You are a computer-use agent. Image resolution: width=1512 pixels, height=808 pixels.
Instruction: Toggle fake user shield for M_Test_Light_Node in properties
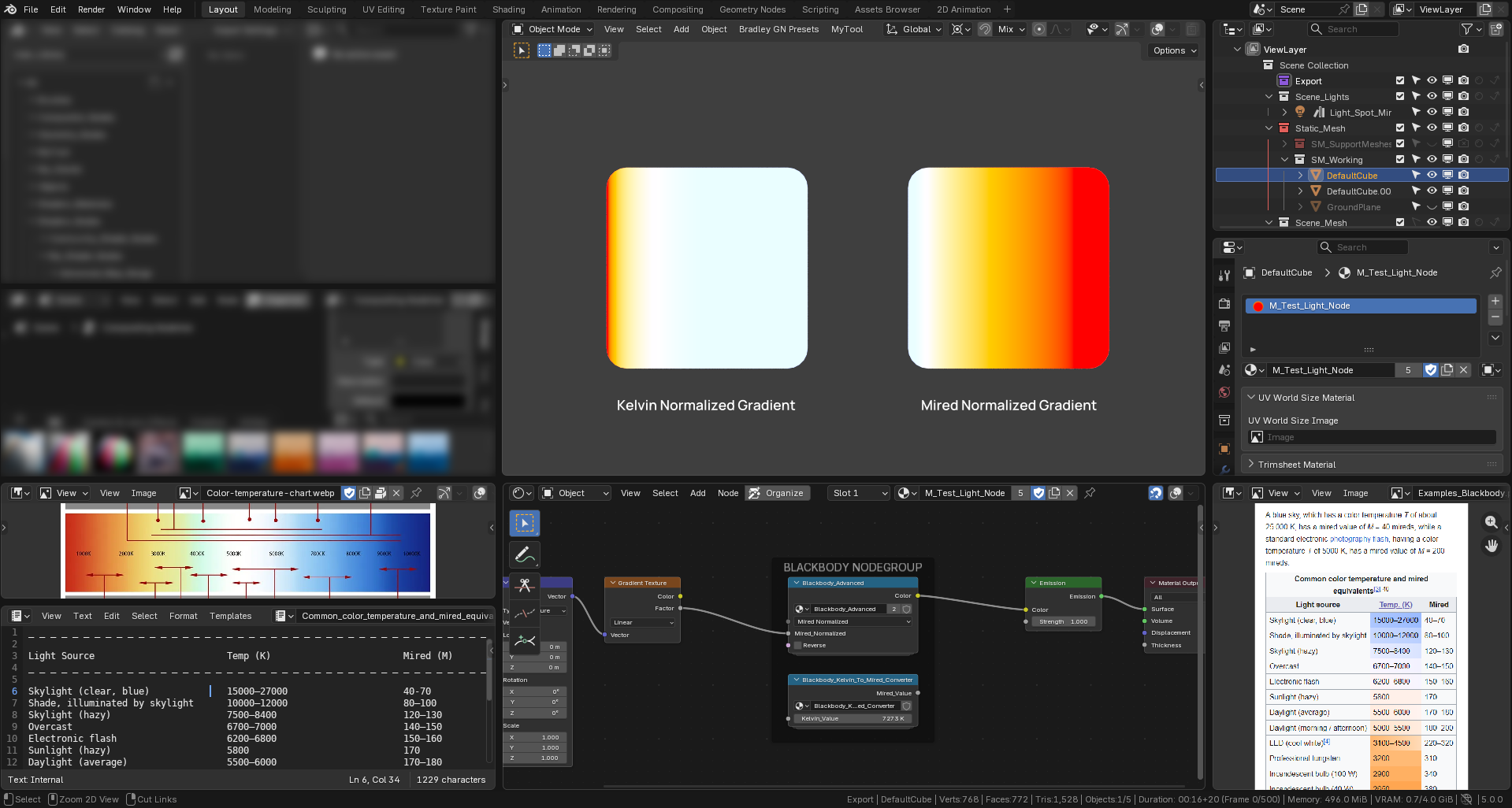[1431, 370]
